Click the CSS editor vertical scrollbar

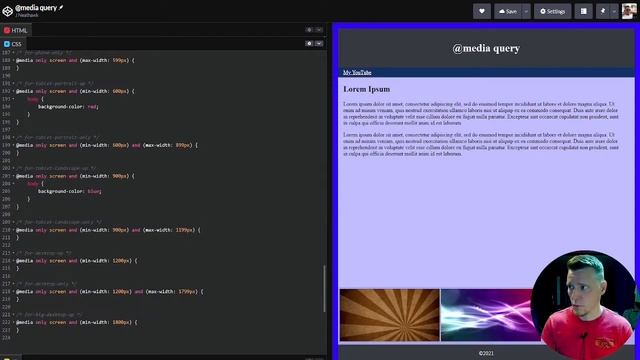click(324, 288)
